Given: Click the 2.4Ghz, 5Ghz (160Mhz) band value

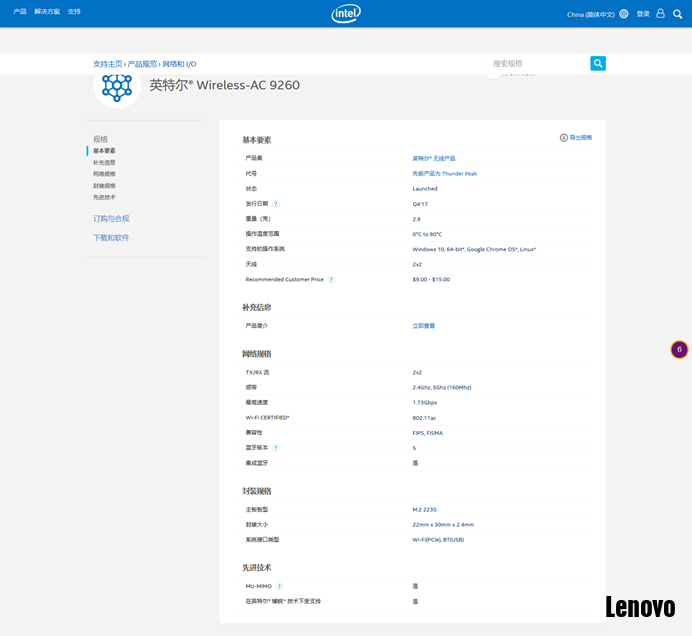Looking at the screenshot, I should [x=442, y=388].
